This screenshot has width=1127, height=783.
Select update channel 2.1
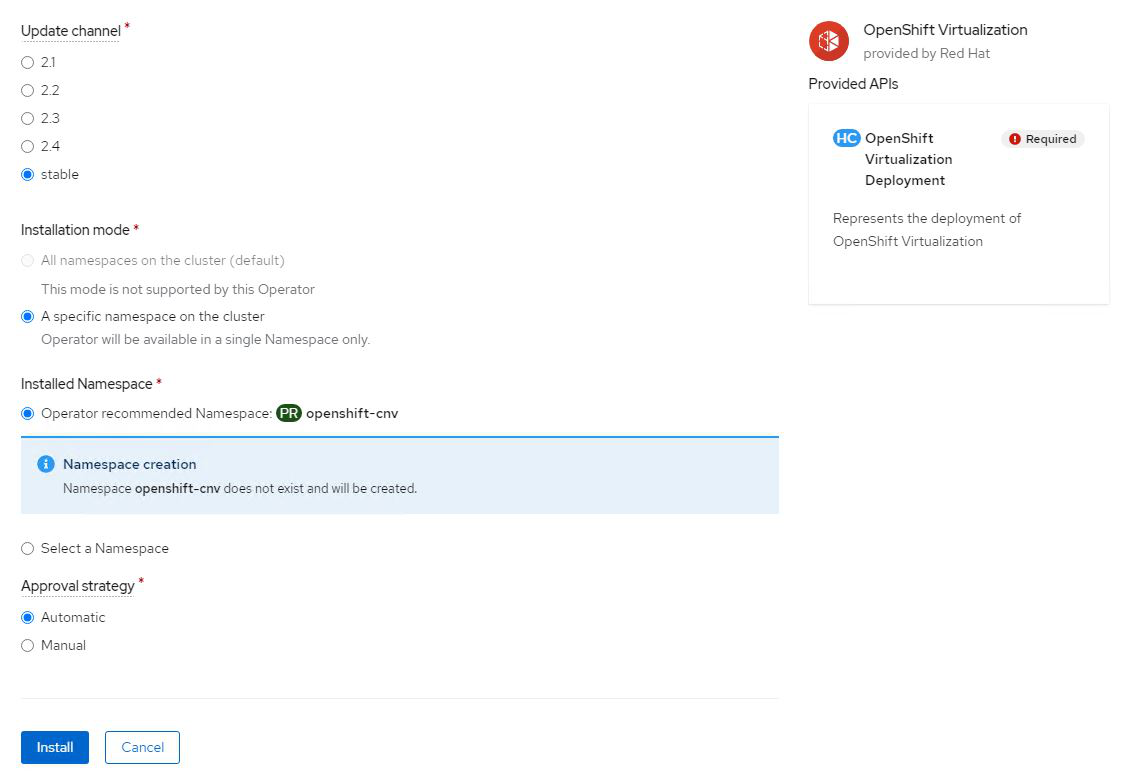tap(28, 62)
